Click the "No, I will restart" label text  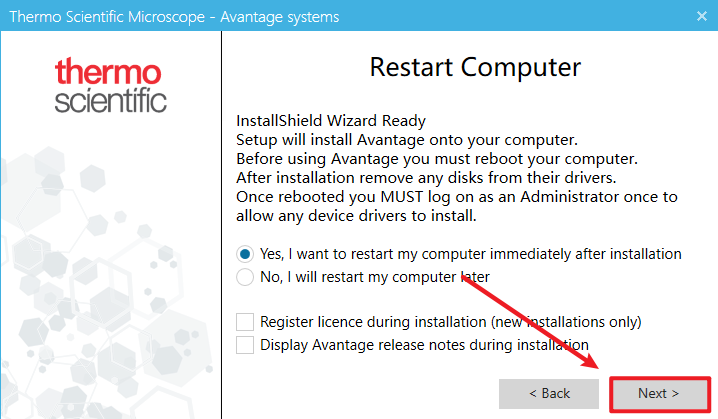375,276
